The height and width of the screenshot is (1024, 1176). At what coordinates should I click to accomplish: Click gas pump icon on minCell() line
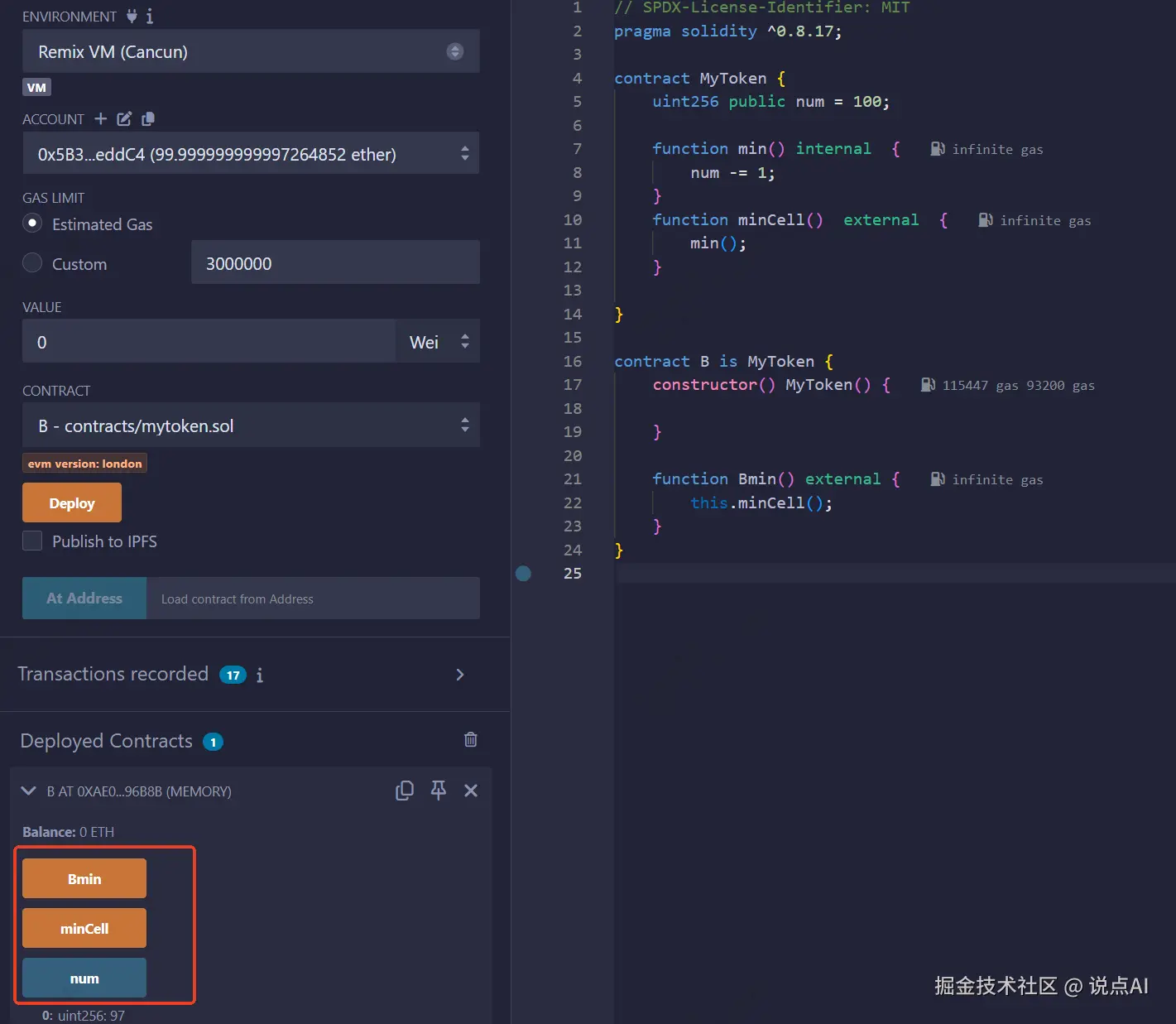point(985,220)
